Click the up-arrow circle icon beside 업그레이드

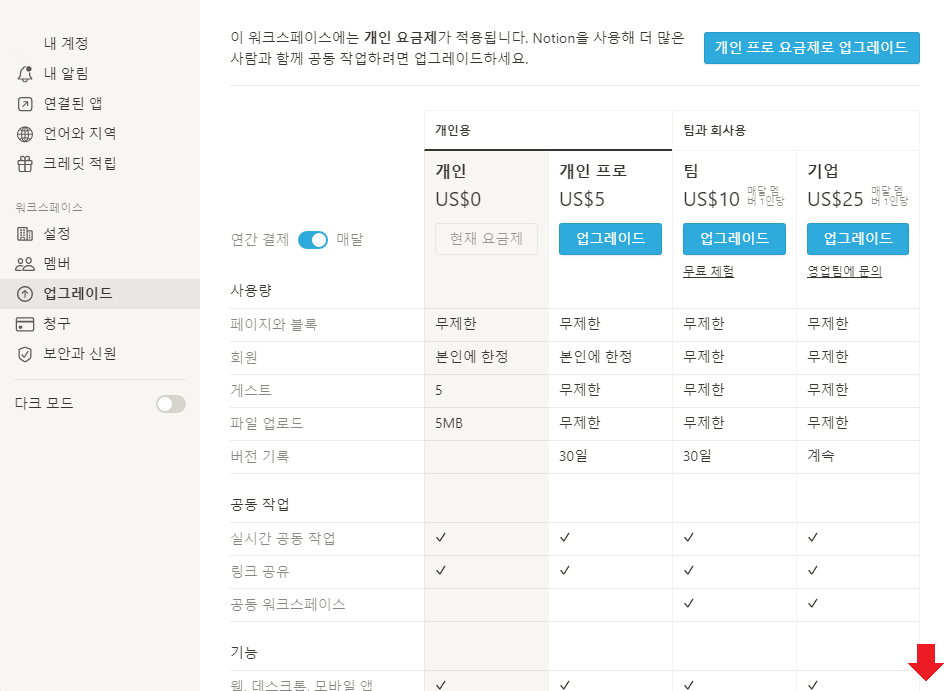(25, 294)
